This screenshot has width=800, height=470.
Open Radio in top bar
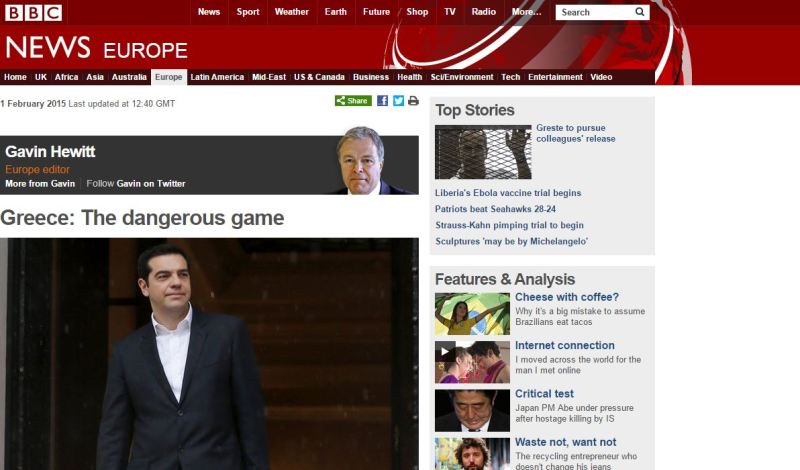484,12
